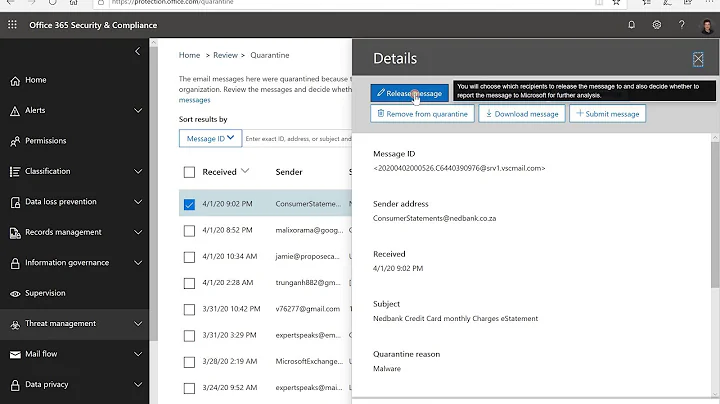The height and width of the screenshot is (404, 720).
Task: Click the Data privacy lock icon
Action: [x=15, y=385]
